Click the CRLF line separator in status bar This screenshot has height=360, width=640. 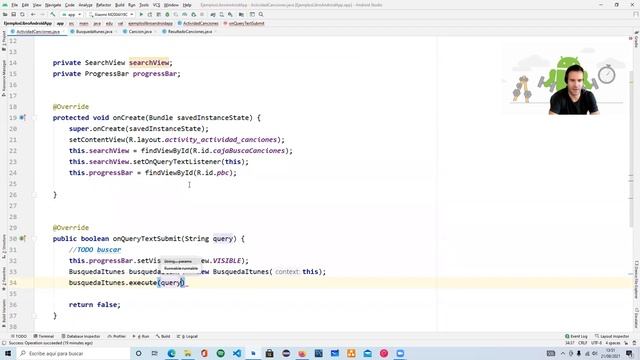582,343
